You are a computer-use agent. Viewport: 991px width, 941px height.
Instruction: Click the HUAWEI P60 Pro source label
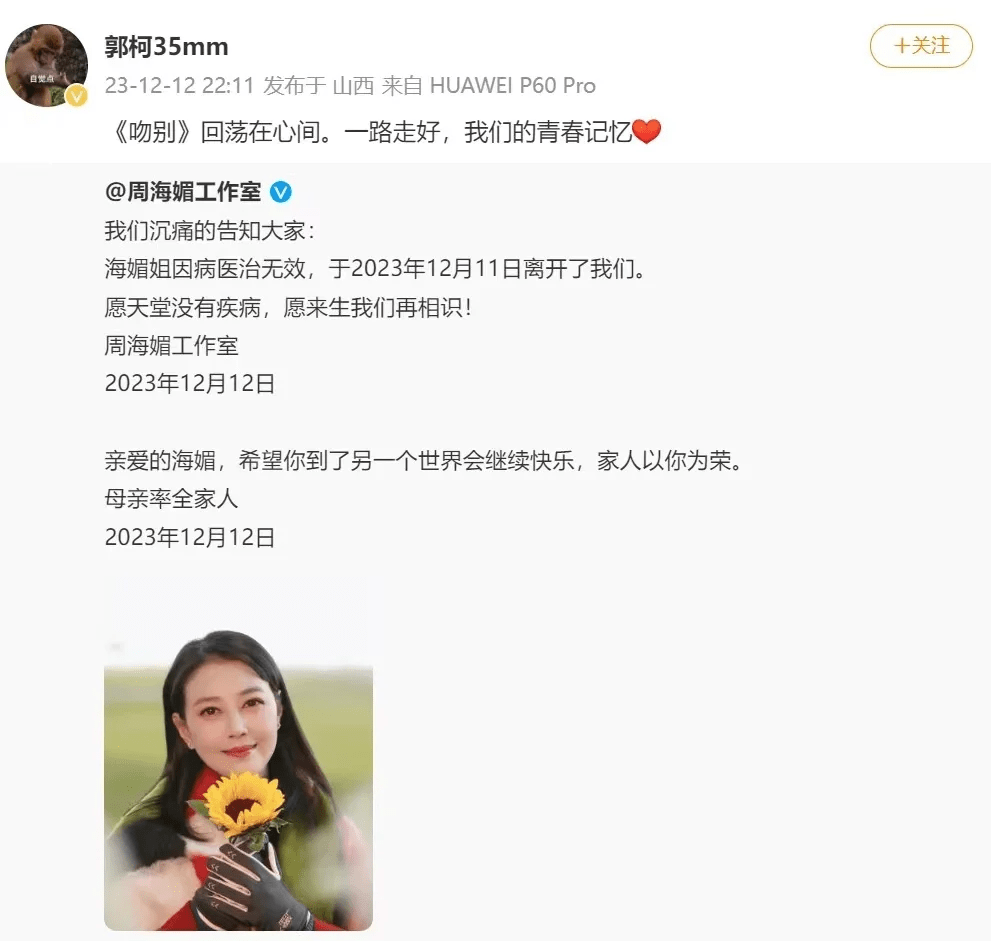pos(513,85)
